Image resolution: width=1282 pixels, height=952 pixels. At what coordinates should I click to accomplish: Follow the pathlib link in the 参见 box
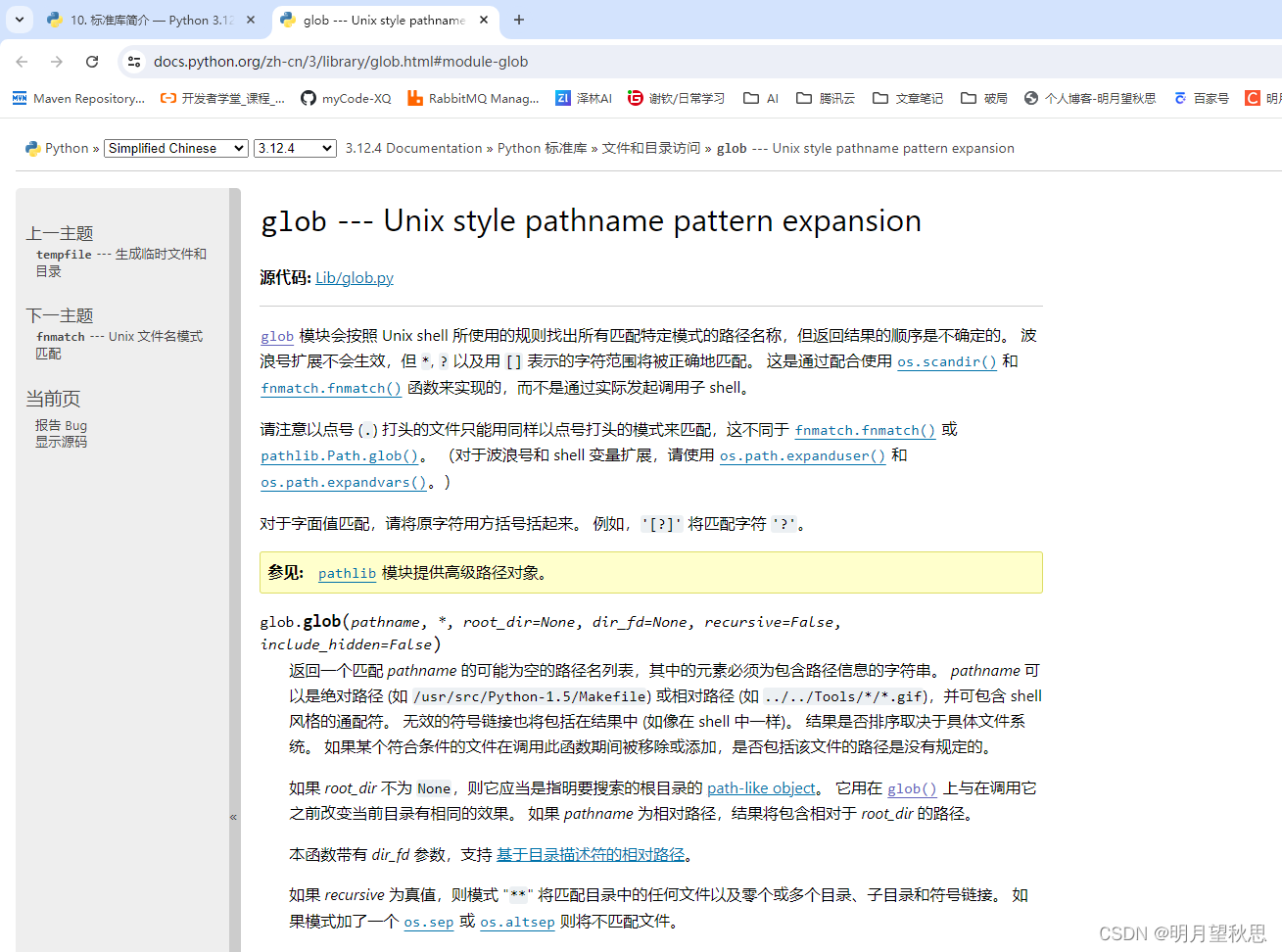pyautogui.click(x=346, y=573)
